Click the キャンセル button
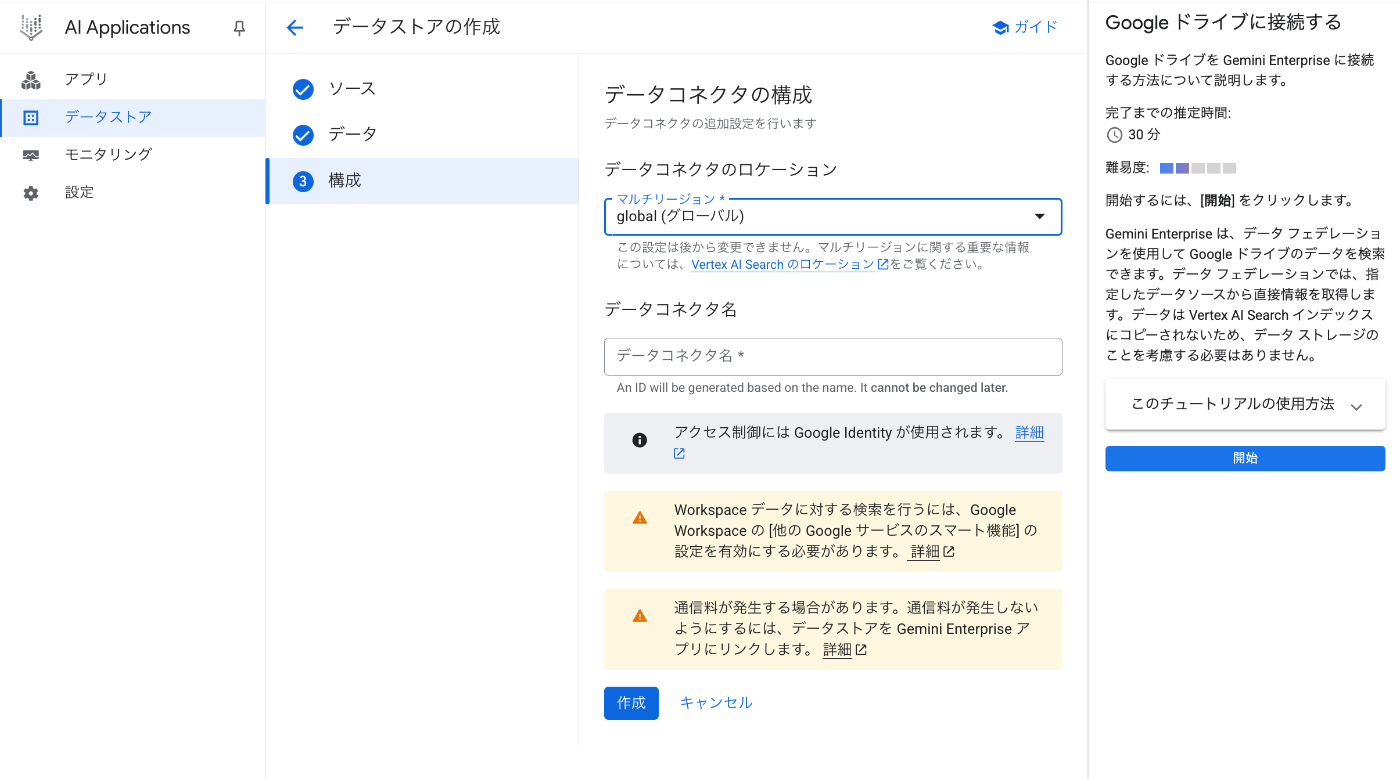The width and height of the screenshot is (1400, 779). pyautogui.click(x=716, y=703)
